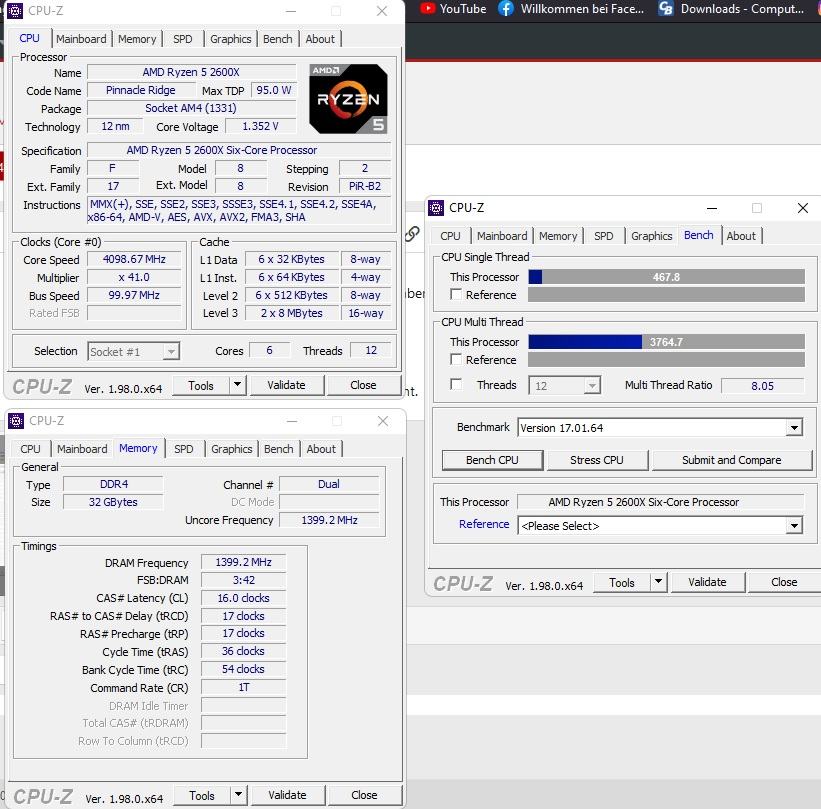
Task: Click the Core Speed value 4098.67 MHz
Action: click(x=134, y=259)
